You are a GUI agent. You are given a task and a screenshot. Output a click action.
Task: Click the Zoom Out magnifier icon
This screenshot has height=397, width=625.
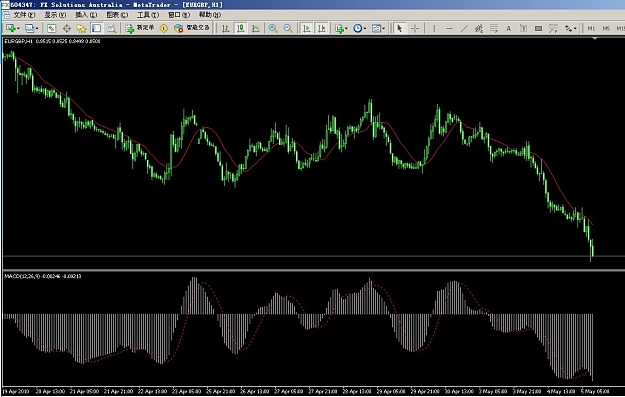[x=288, y=28]
